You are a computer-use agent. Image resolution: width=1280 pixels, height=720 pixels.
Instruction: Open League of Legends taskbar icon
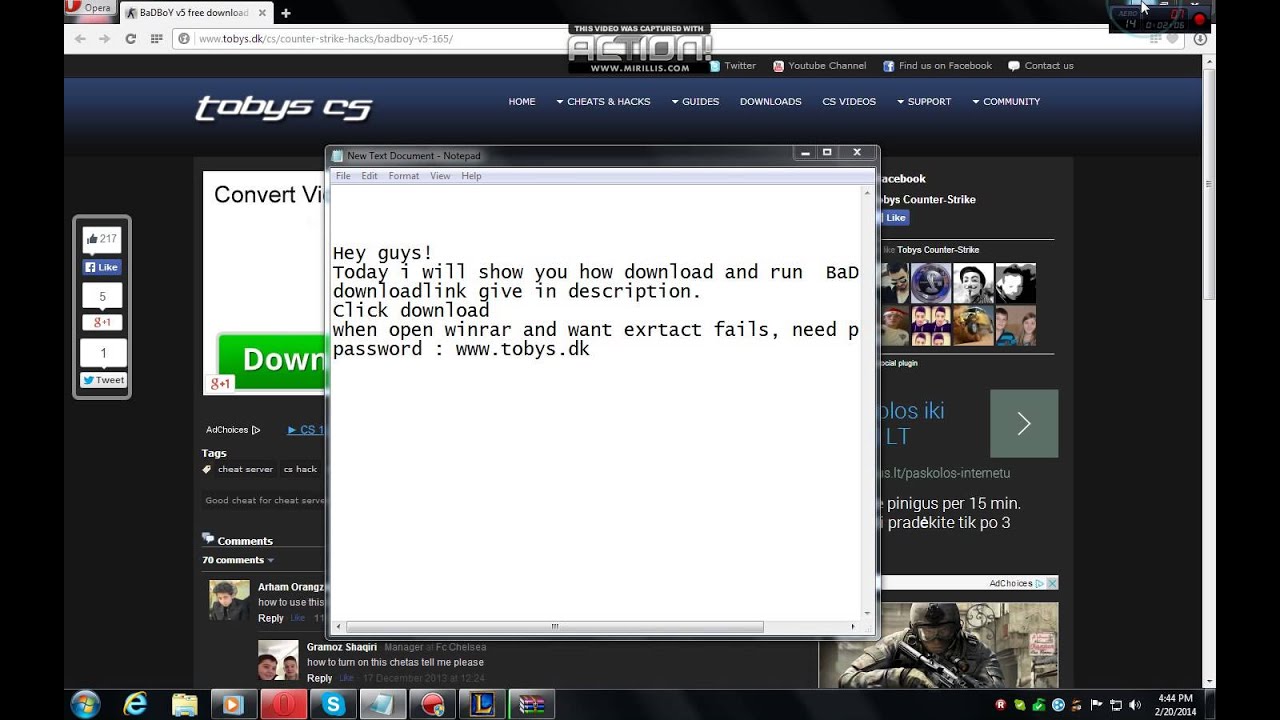pos(482,704)
